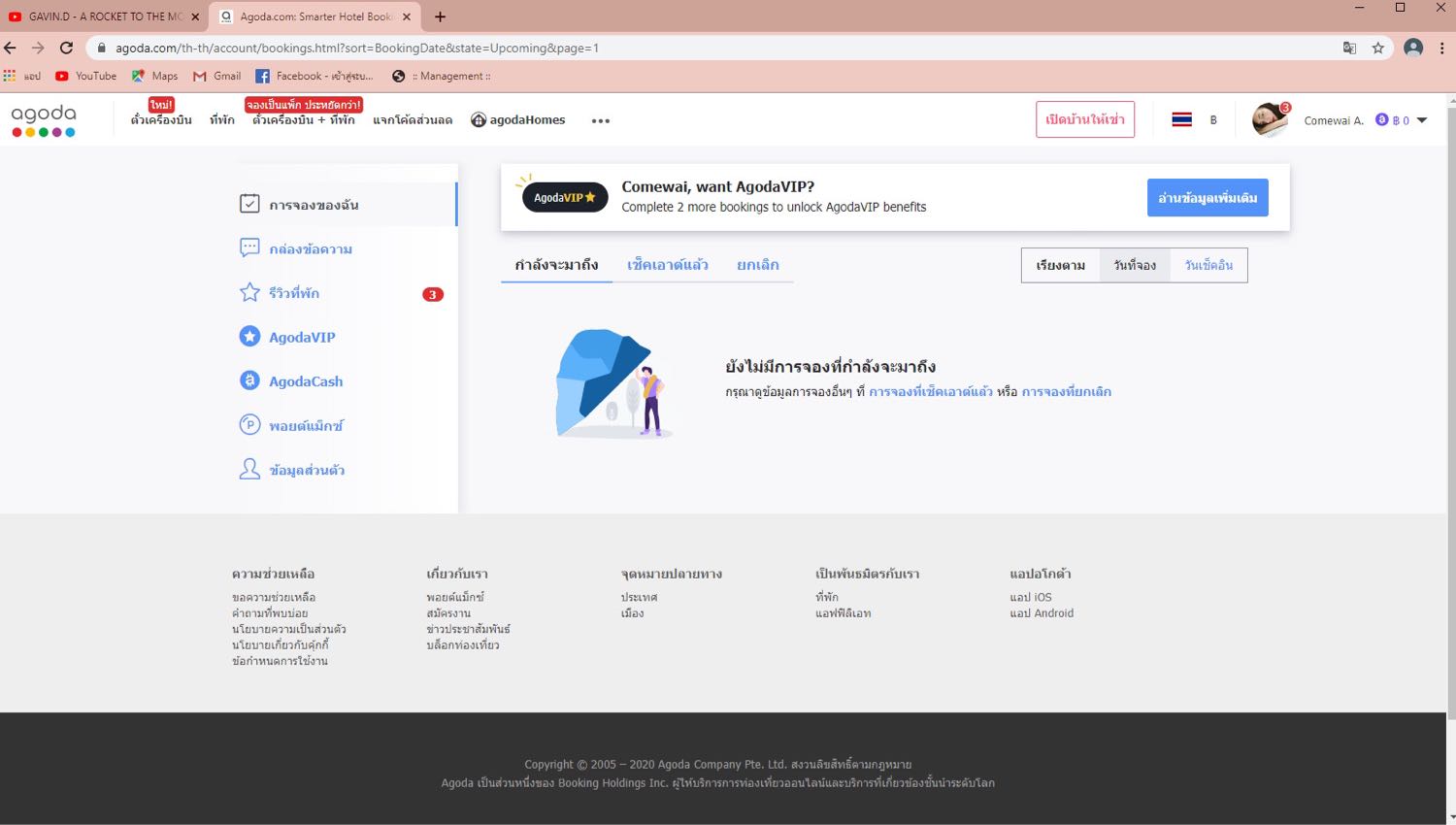Click the Google Translate icon in address bar
Image resolution: width=1456 pixels, height=825 pixels.
click(1349, 48)
